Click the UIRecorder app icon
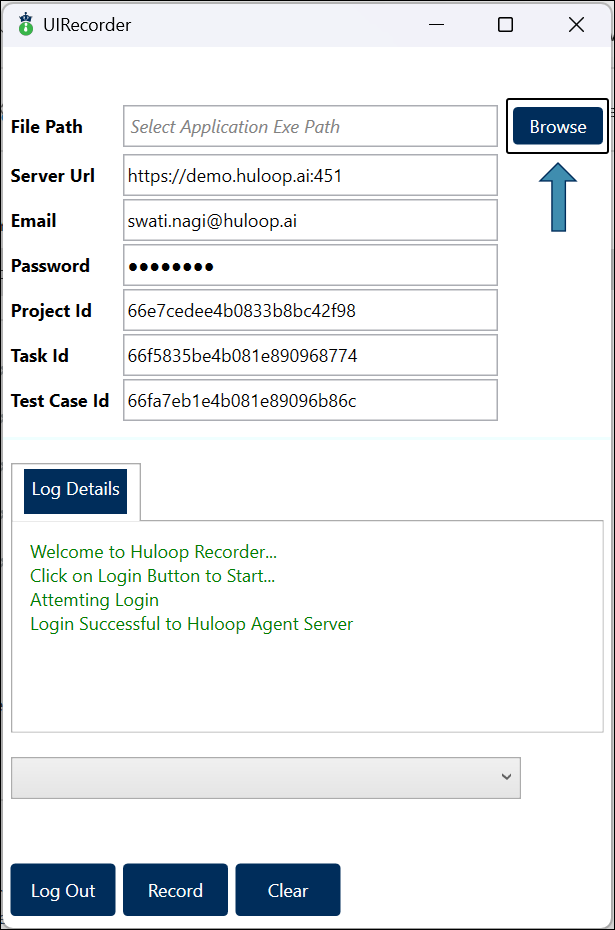This screenshot has width=615, height=930. [x=26, y=25]
